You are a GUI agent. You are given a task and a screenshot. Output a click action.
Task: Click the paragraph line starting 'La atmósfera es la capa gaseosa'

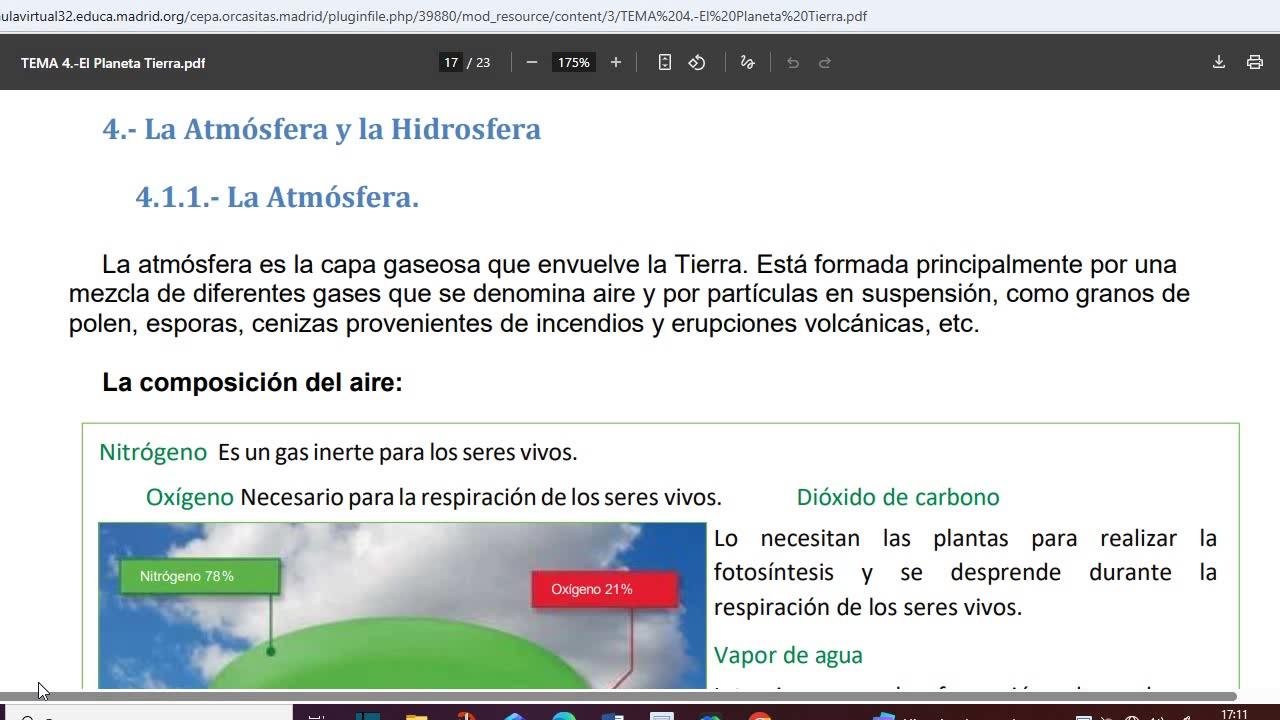click(x=639, y=264)
